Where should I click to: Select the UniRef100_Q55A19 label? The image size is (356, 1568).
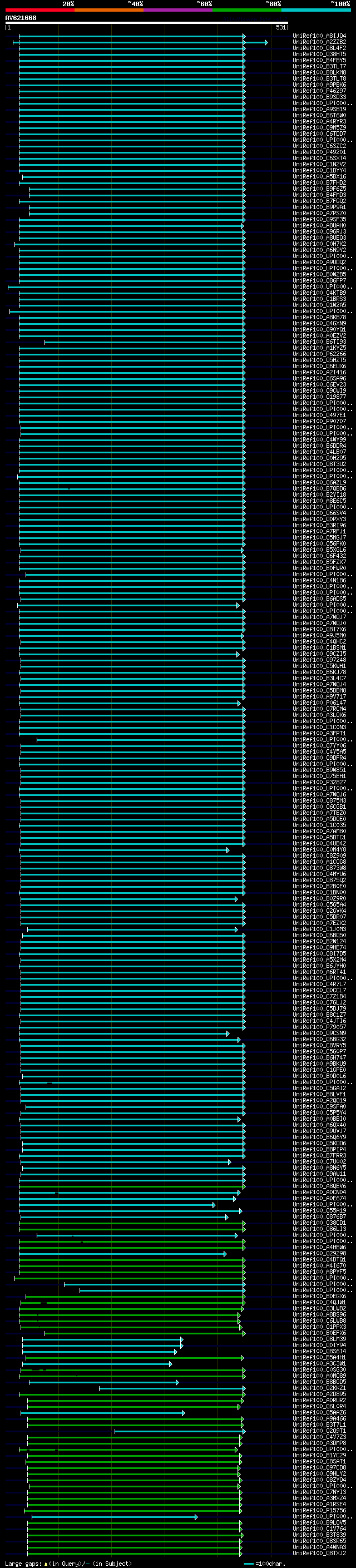319,1211
